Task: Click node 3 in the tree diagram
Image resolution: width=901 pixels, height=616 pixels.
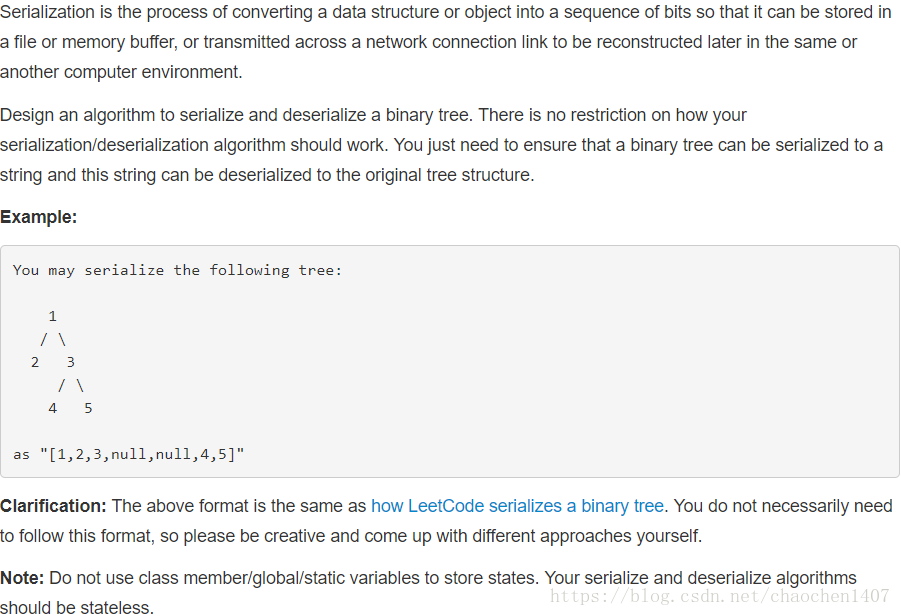Action: pos(71,362)
